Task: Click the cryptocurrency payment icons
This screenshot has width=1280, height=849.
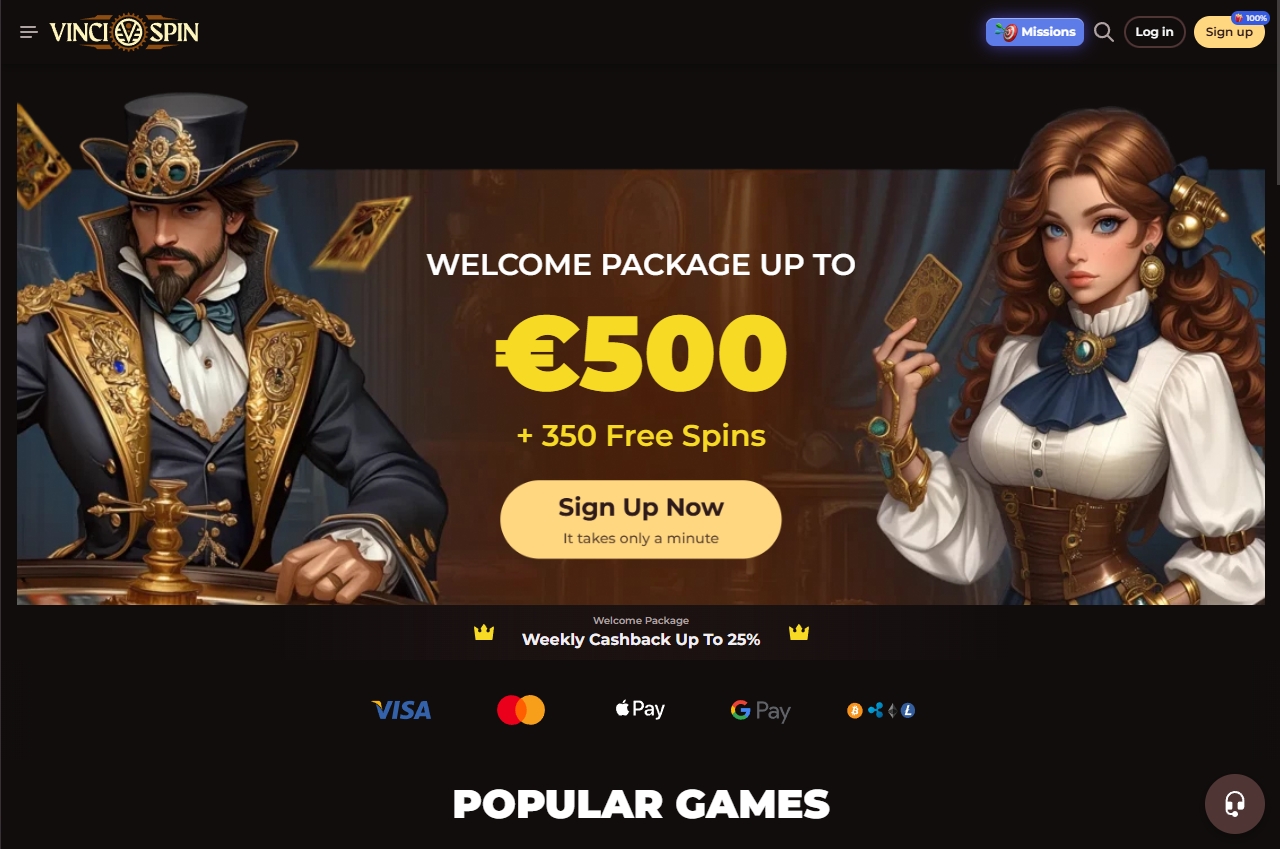Action: point(881,710)
